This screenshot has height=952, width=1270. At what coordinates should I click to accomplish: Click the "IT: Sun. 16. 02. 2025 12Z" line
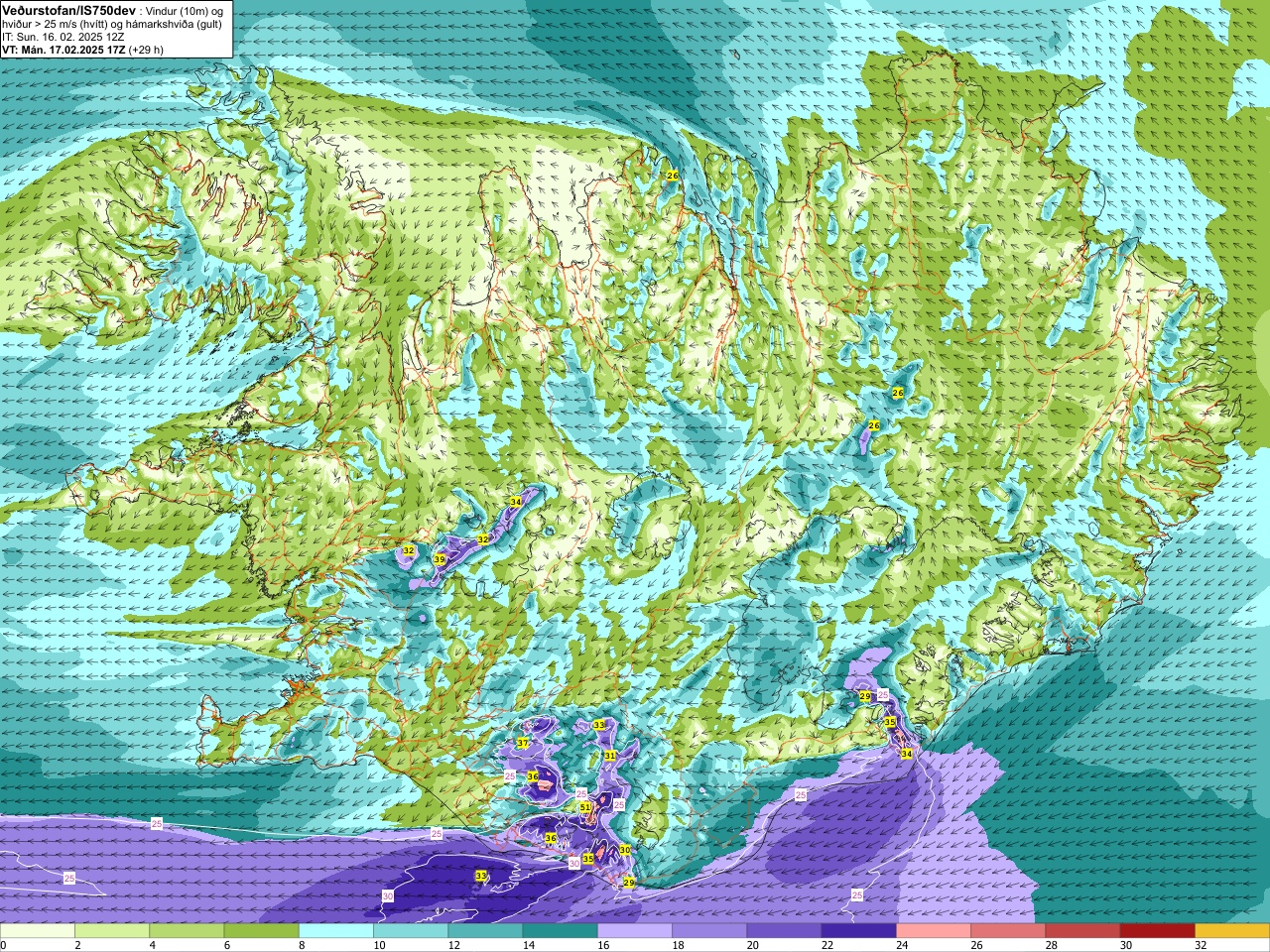63,37
